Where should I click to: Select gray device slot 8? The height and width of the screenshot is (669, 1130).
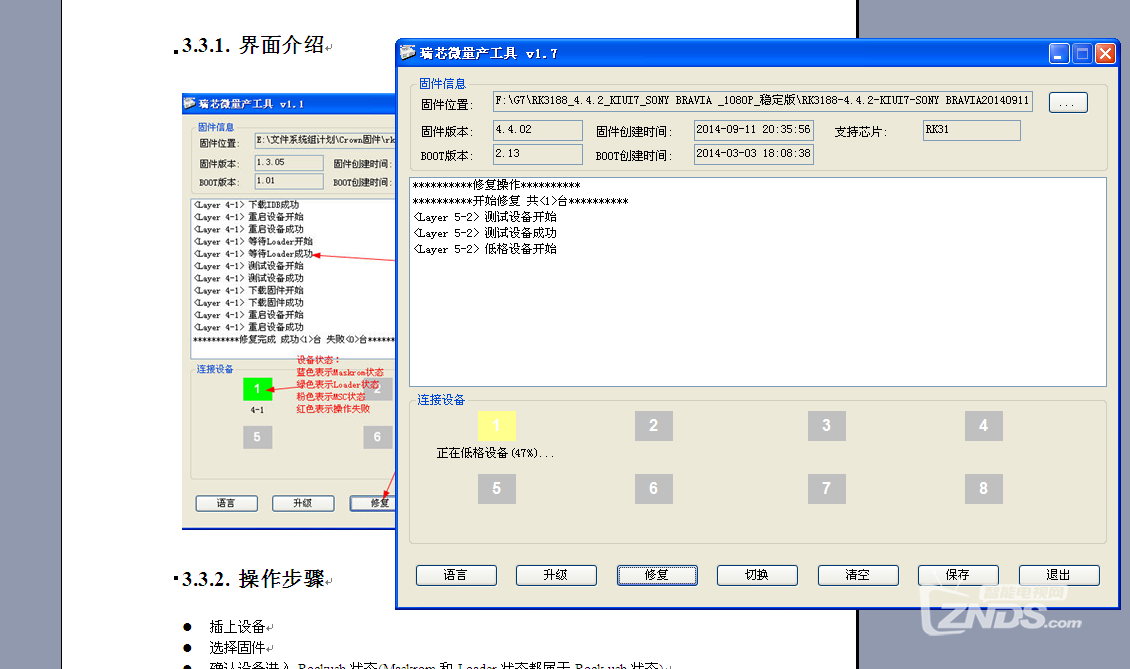tap(983, 489)
